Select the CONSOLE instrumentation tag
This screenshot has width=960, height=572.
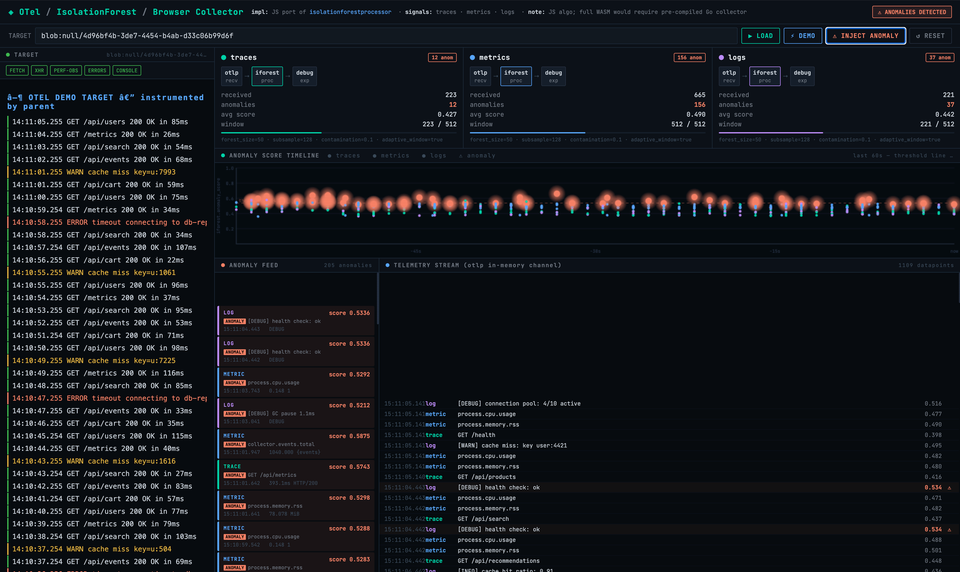(x=127, y=70)
